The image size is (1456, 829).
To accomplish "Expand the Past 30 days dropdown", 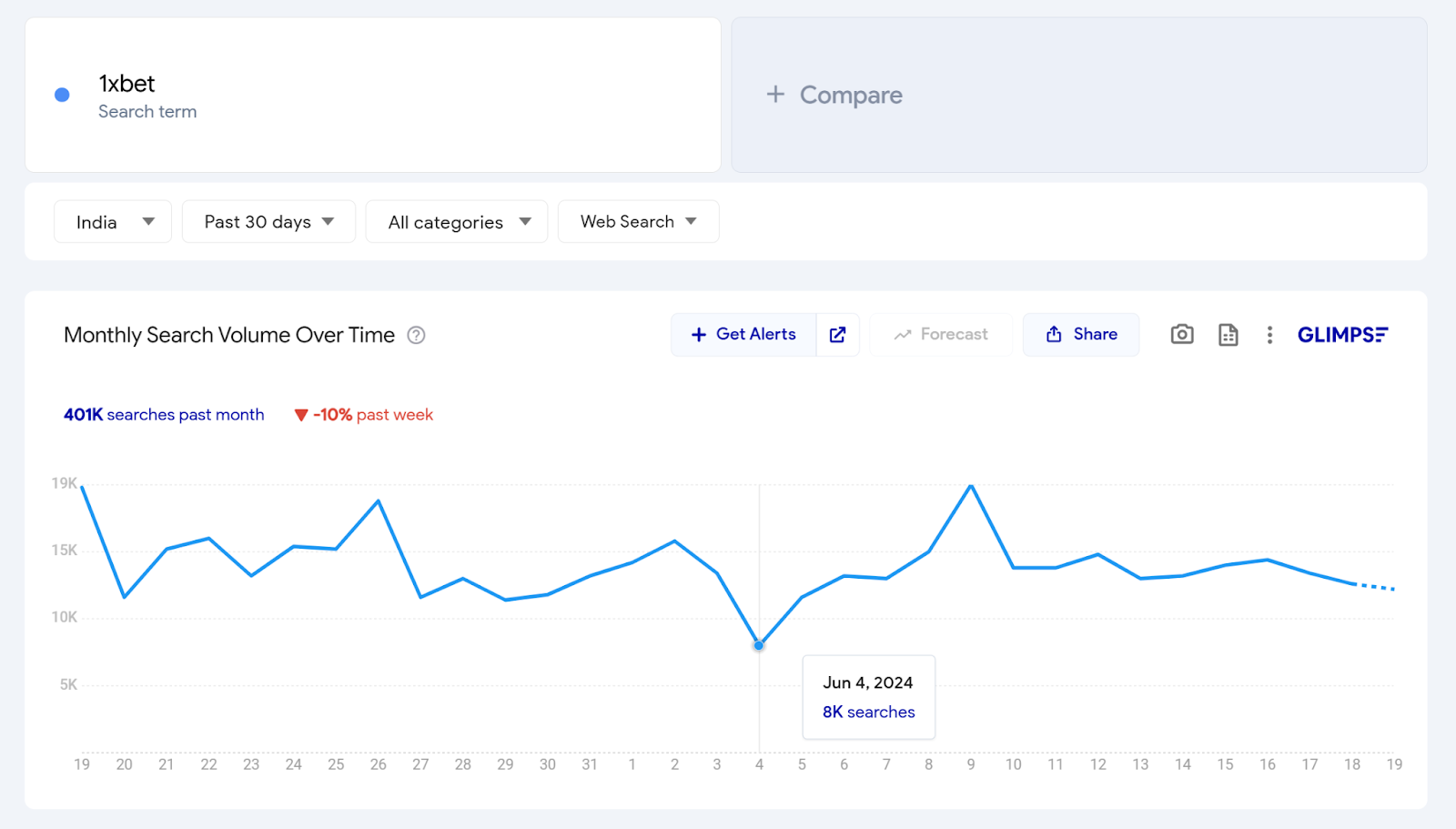I will point(268,222).
